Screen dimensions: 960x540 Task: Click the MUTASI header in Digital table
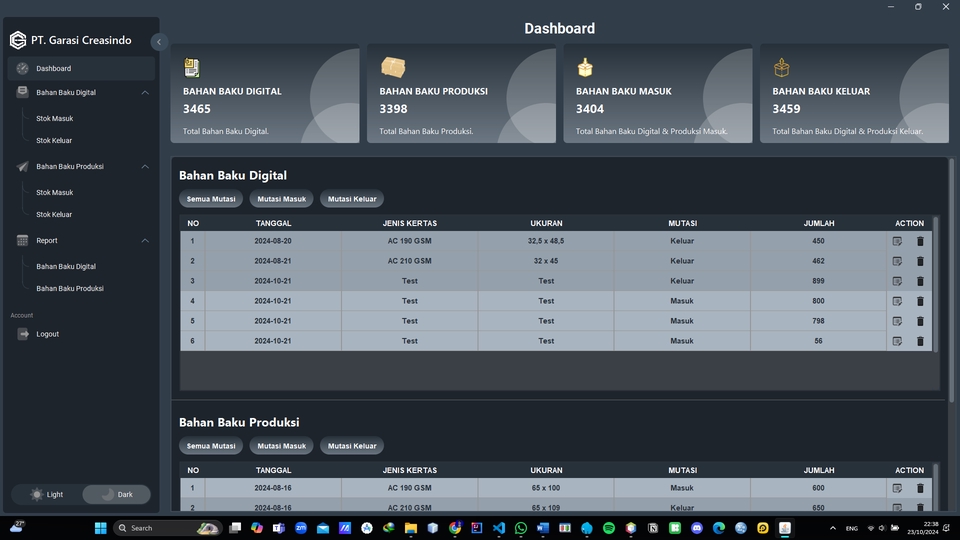682,223
